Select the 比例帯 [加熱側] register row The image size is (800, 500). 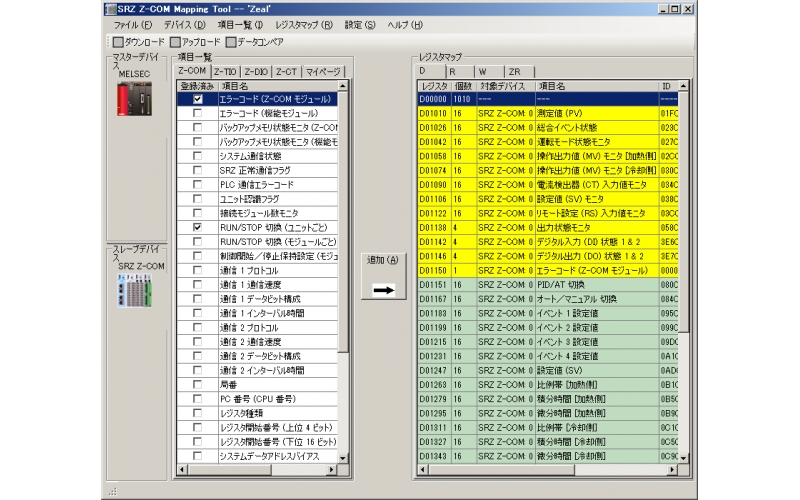(x=548, y=385)
